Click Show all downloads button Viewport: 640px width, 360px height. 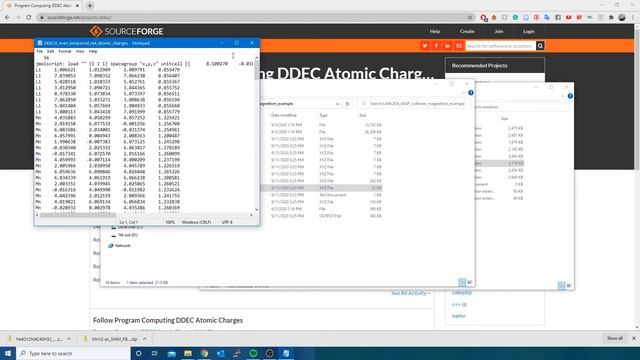[x=615, y=338]
